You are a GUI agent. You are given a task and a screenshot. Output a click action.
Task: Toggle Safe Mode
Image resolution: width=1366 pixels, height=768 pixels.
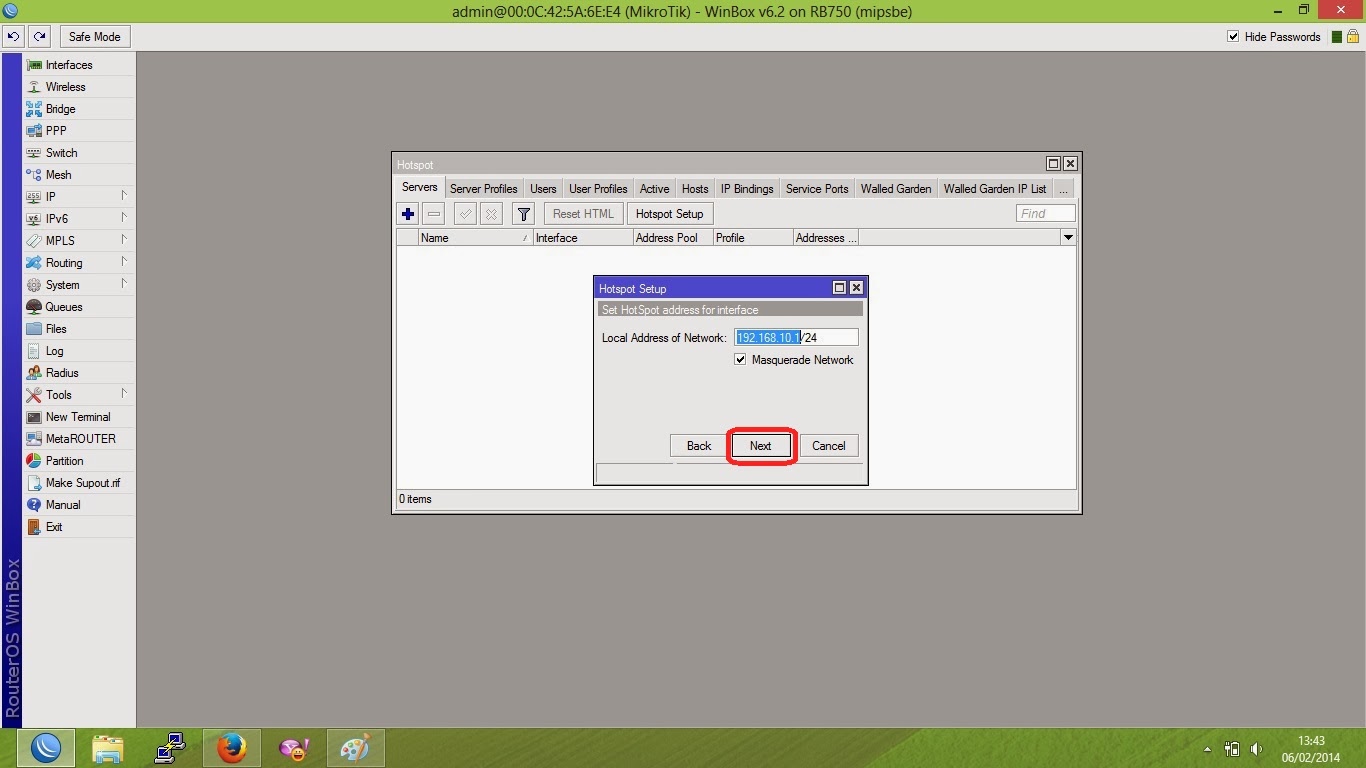pyautogui.click(x=94, y=37)
